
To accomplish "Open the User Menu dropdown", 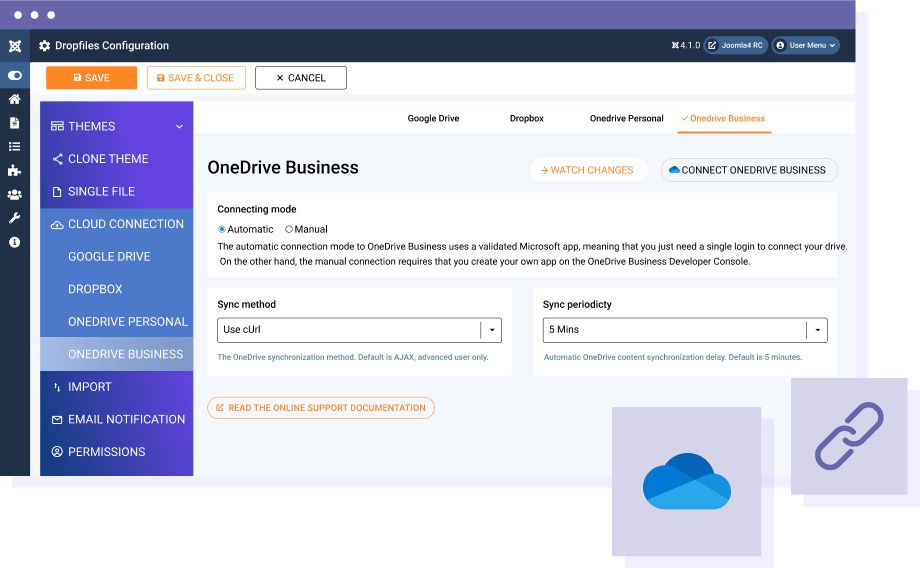I will coord(806,45).
